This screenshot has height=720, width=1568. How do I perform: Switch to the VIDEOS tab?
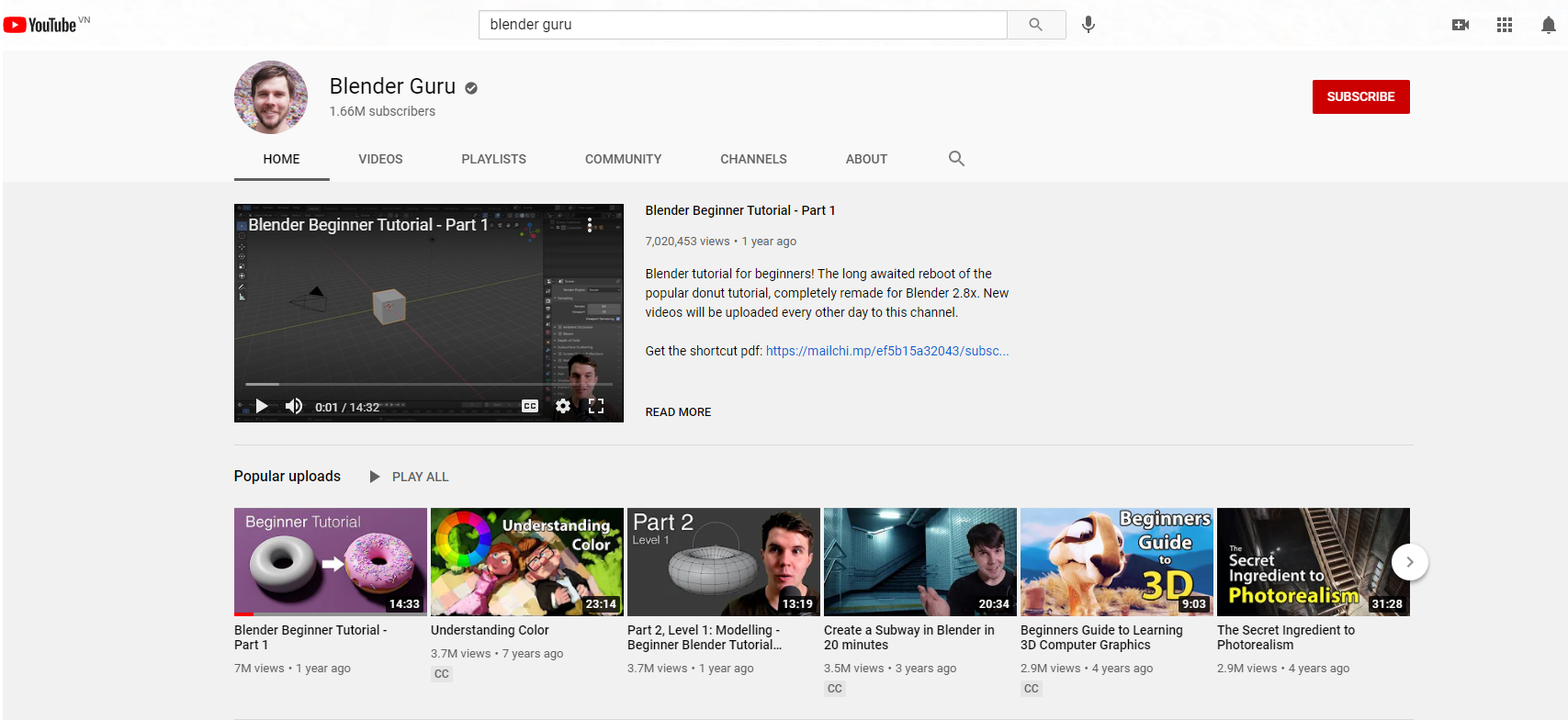(x=380, y=159)
